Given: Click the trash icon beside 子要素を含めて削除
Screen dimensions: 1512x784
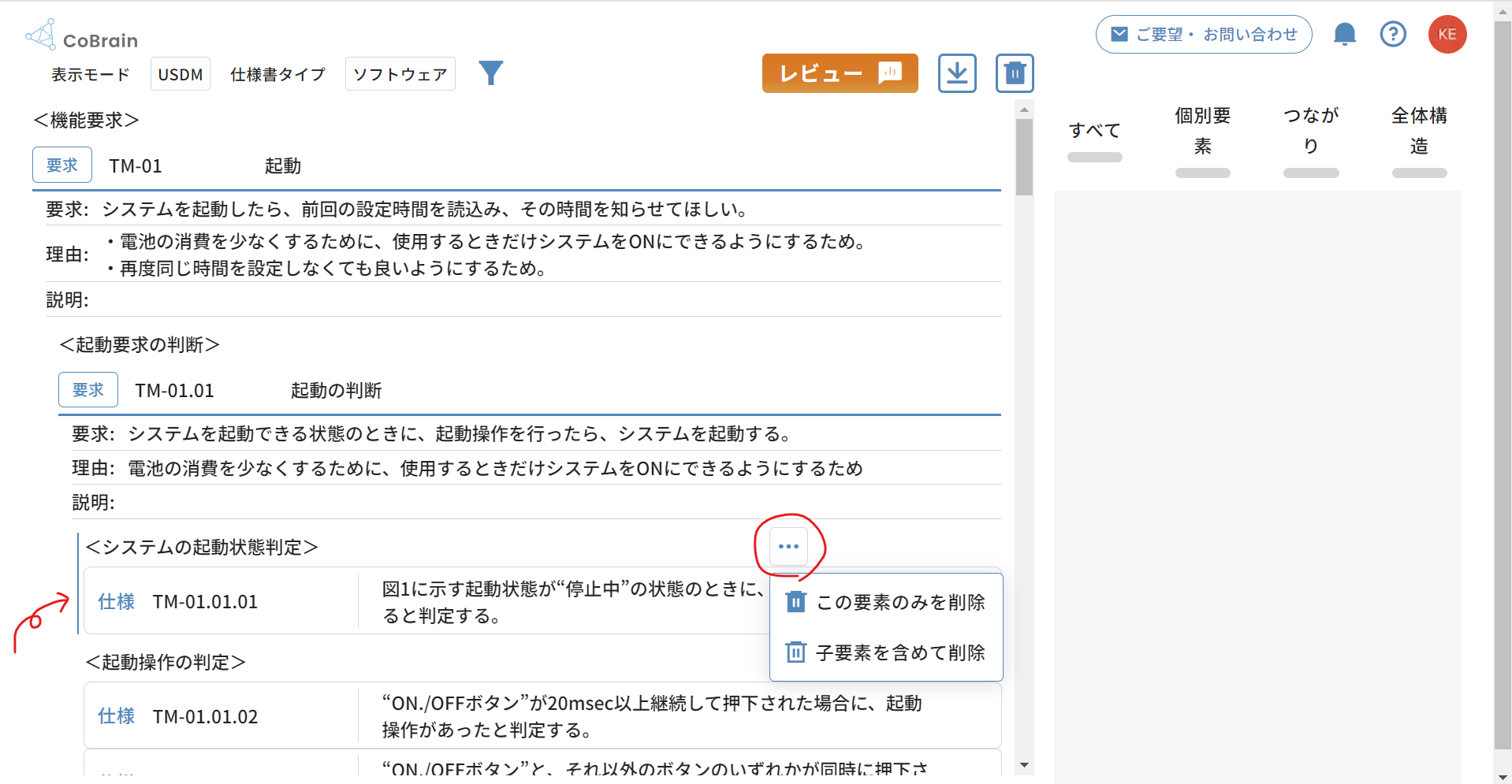Looking at the screenshot, I should coord(796,652).
